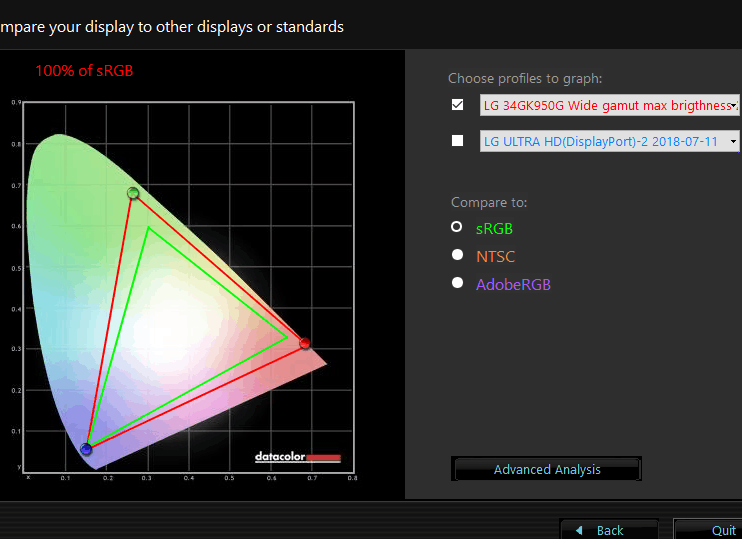Viewport: 742px width, 539px height.
Task: Click the sRGB label text
Action: pos(495,229)
